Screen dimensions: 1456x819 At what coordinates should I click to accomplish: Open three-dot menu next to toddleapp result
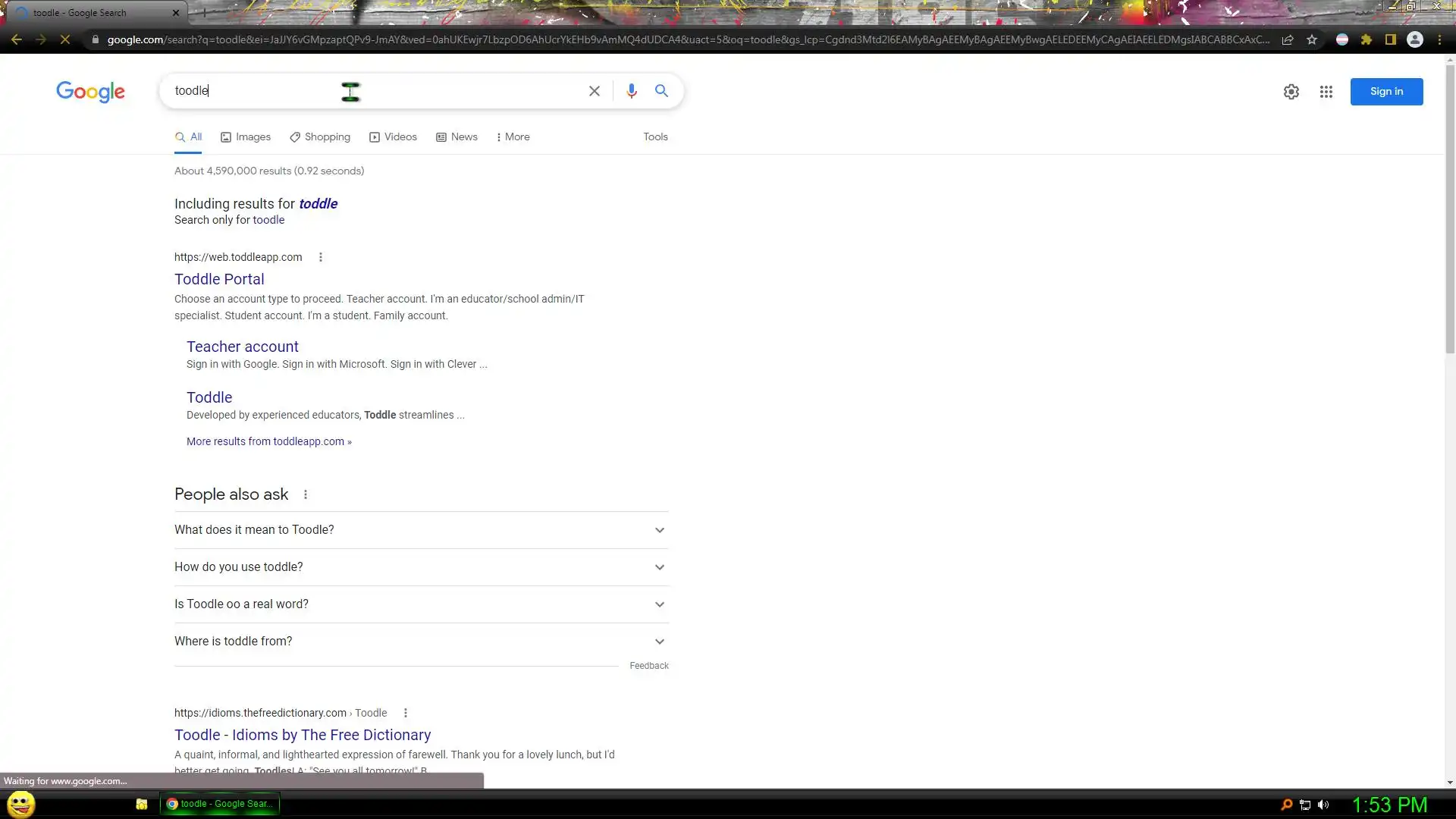pos(321,257)
